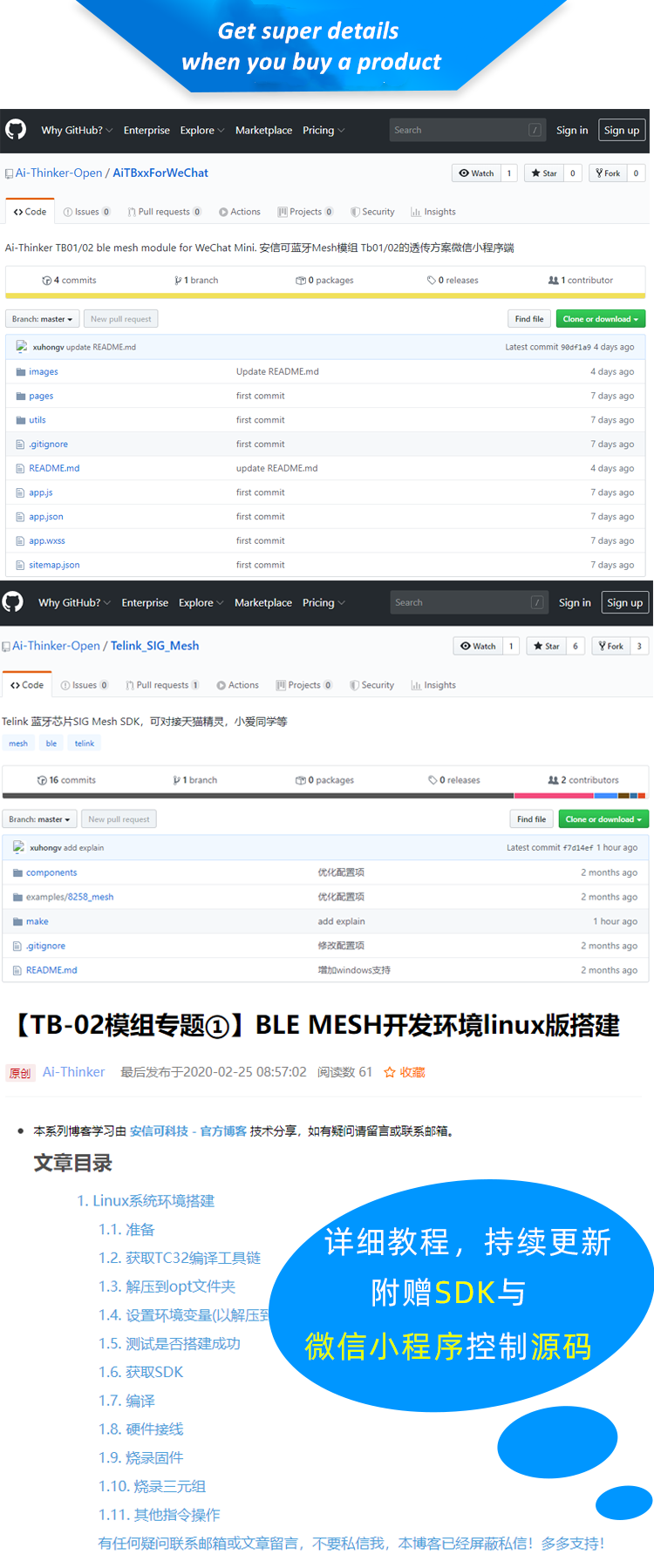Click Enterprise in Telink_SIG_Mesh page header

point(145,602)
